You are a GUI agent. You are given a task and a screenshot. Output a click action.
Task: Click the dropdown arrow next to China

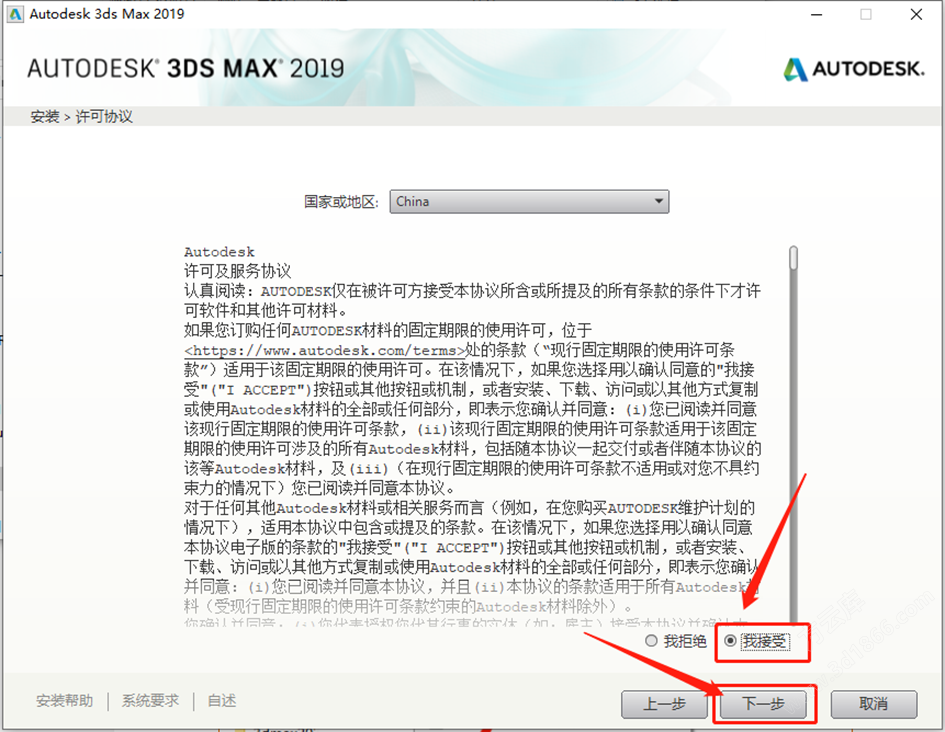(x=660, y=201)
